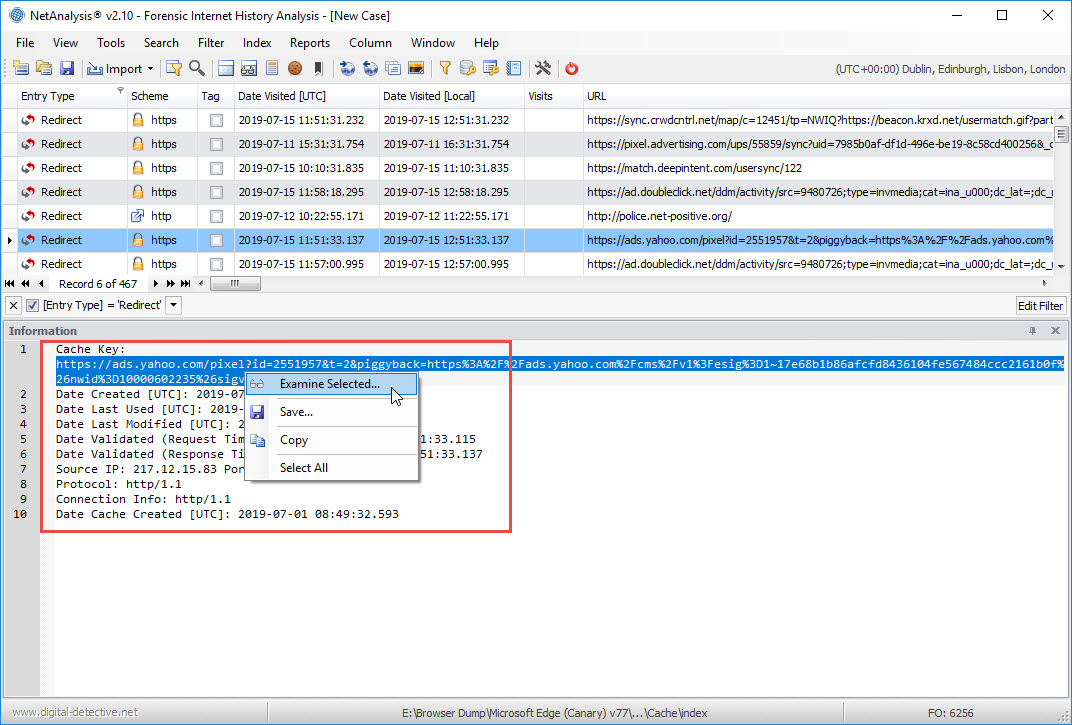Viewport: 1072px width, 725px height.
Task: Click the orange lined document icon
Action: pos(271,68)
